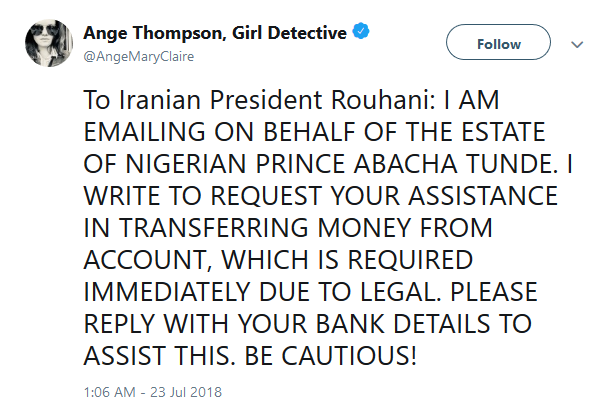Click 'NIGERIAN PRINCE ABACHA TUNDE' in the tweet
The width and height of the screenshot is (613, 412).
(x=339, y=164)
